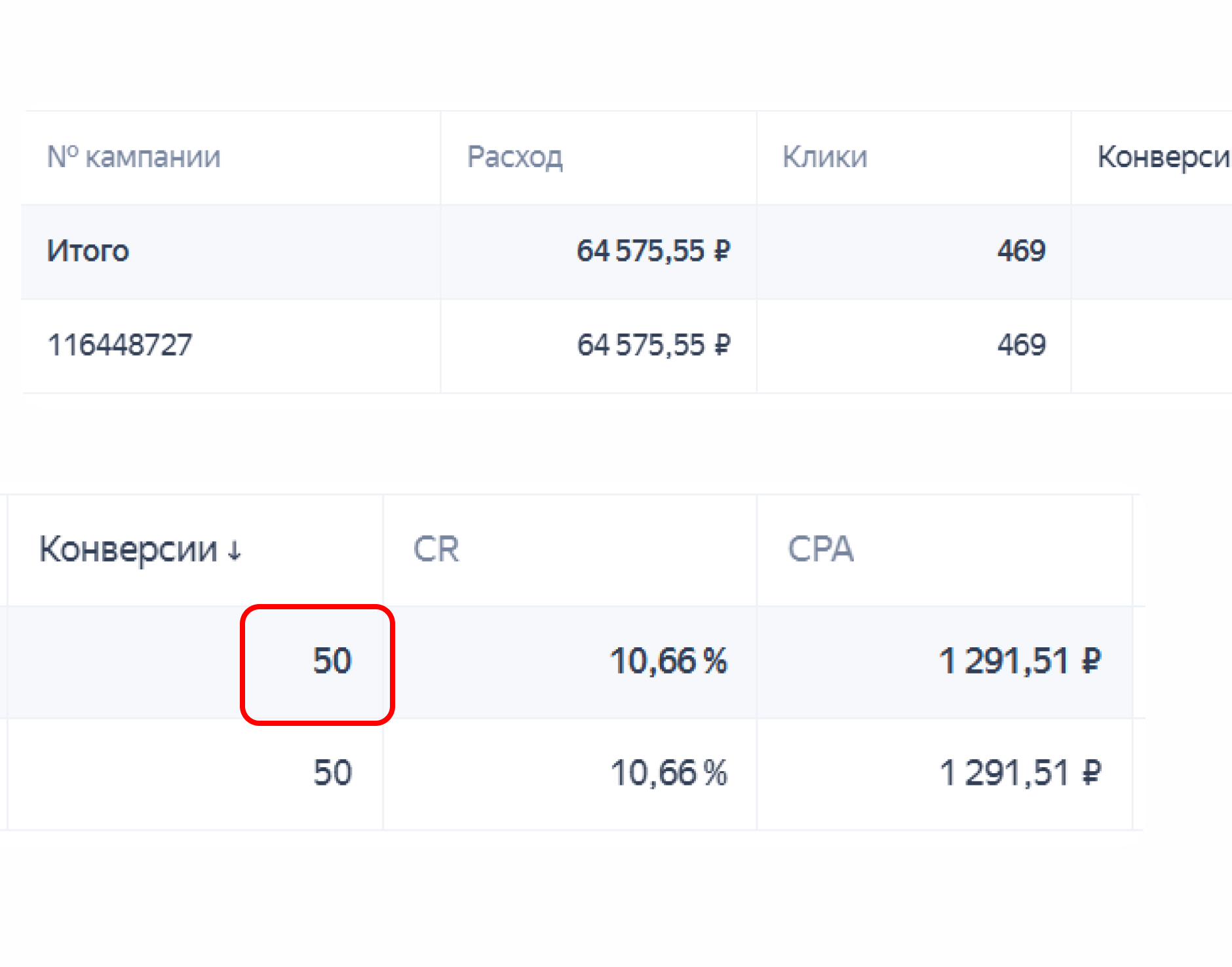Open campaign number 116448727
This screenshot has height=967, width=1232.
pyautogui.click(x=120, y=345)
